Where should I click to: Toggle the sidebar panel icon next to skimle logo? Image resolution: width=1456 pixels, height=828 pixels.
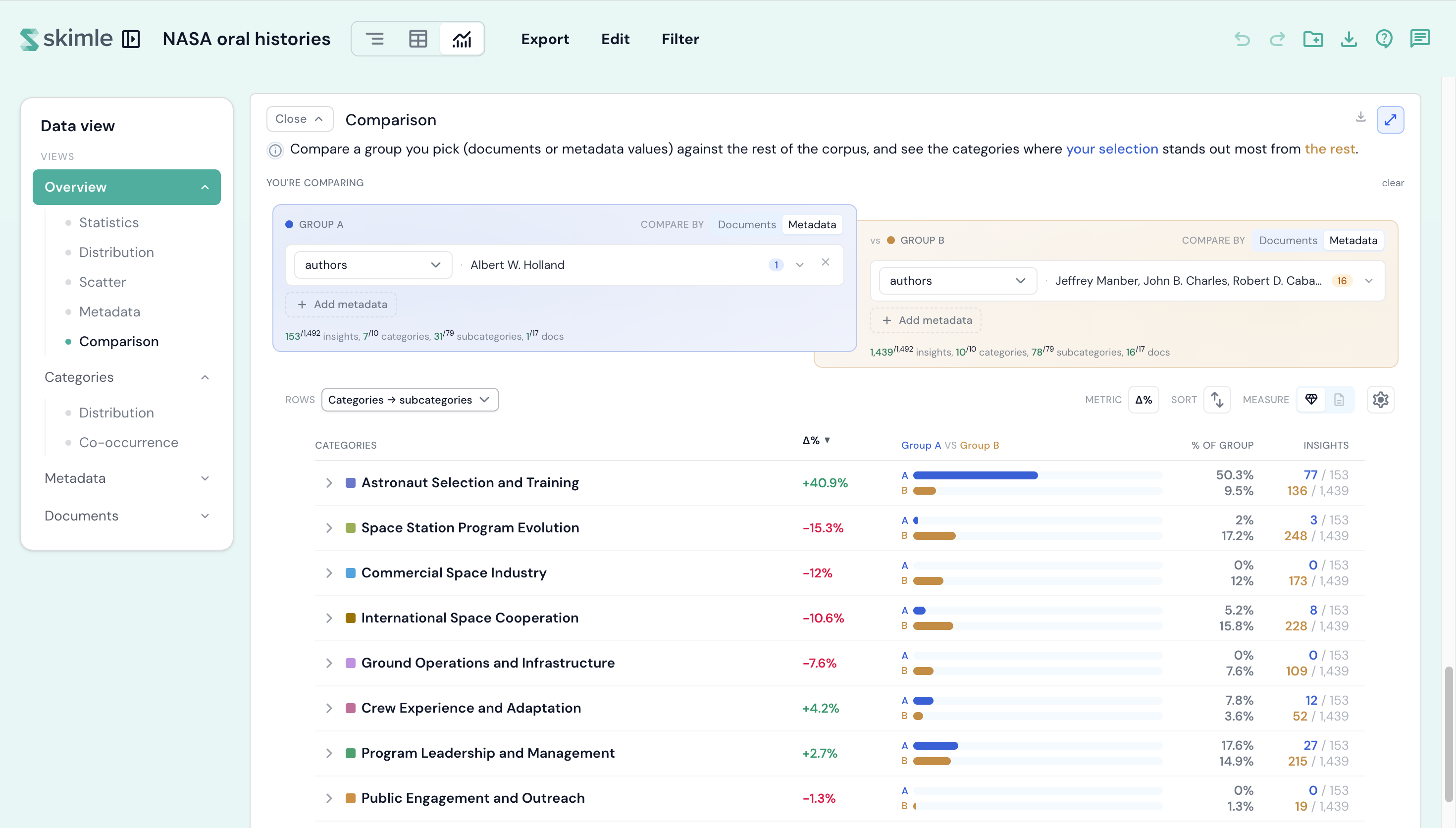pos(131,39)
